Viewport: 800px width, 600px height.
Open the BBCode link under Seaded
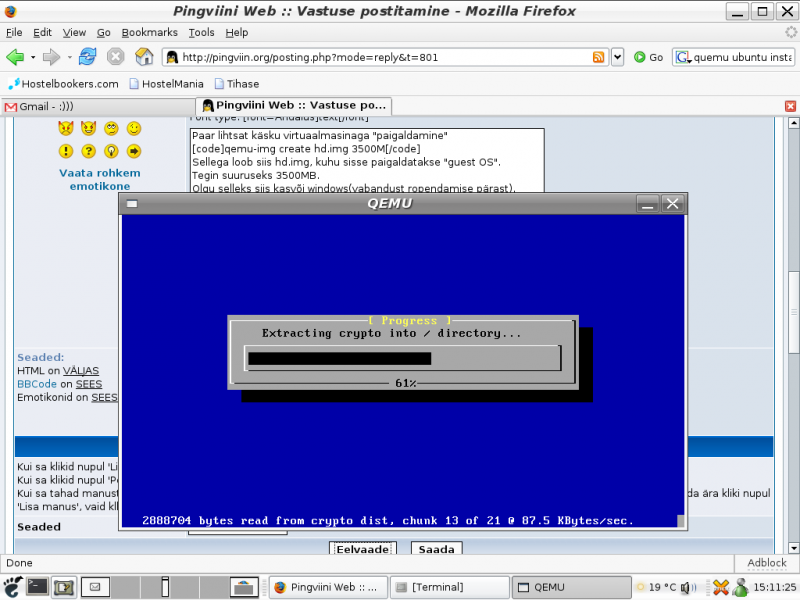37,384
